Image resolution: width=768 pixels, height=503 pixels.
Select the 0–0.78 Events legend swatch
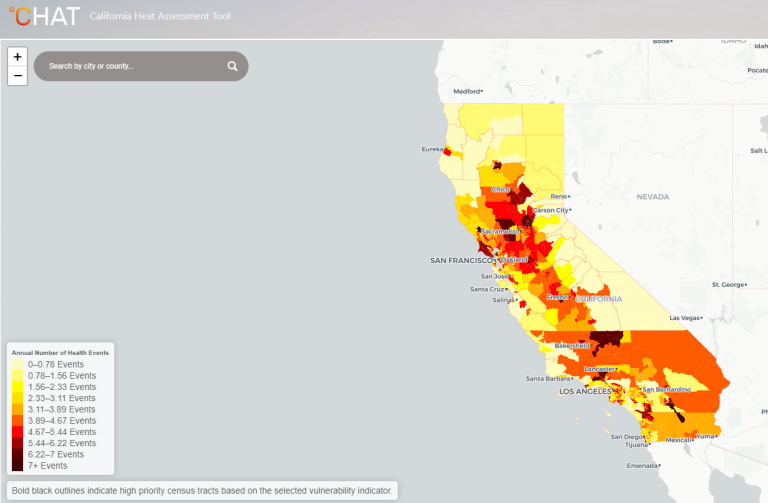click(x=18, y=364)
